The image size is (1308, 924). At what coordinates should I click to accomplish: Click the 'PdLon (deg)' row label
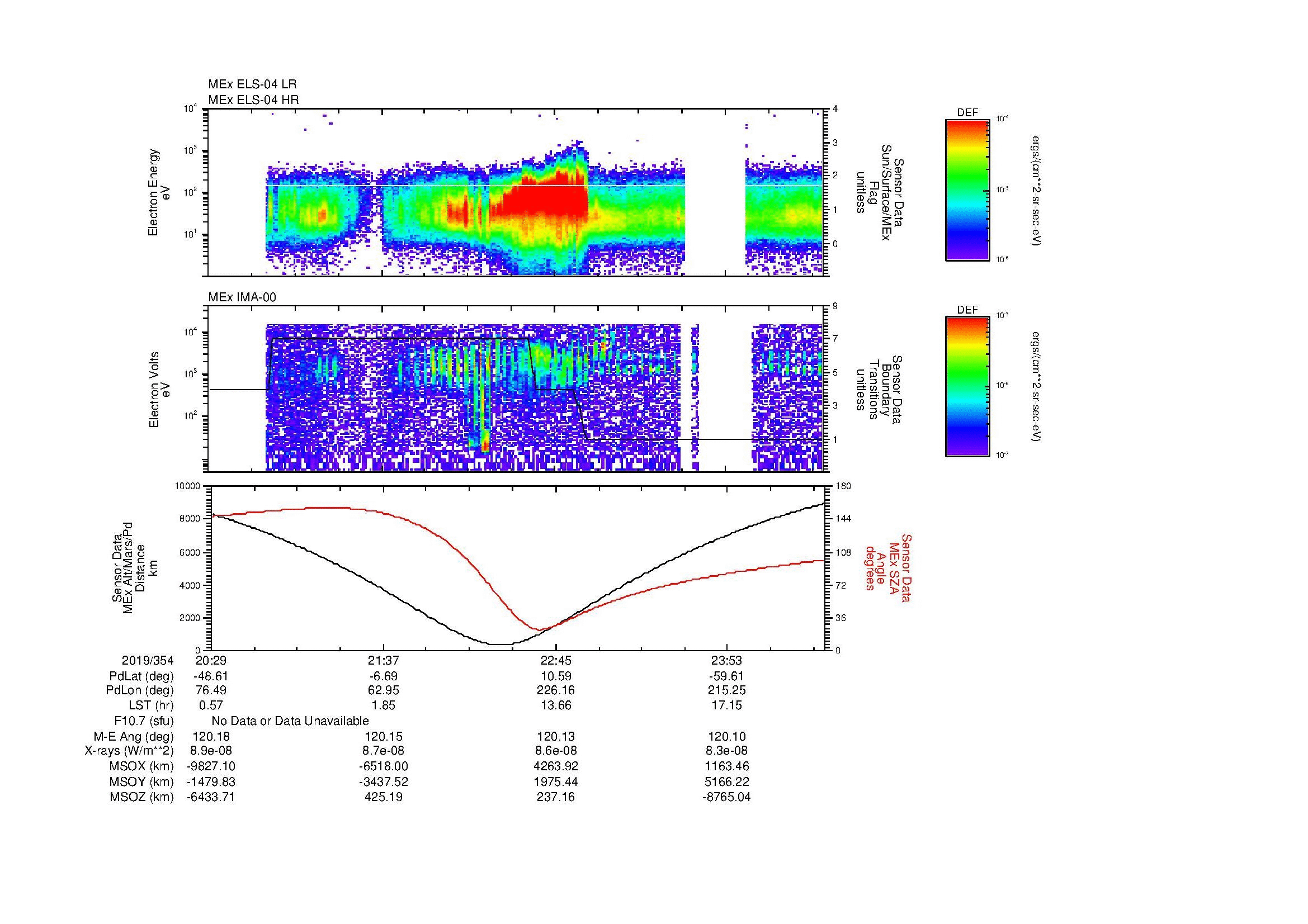(140, 690)
